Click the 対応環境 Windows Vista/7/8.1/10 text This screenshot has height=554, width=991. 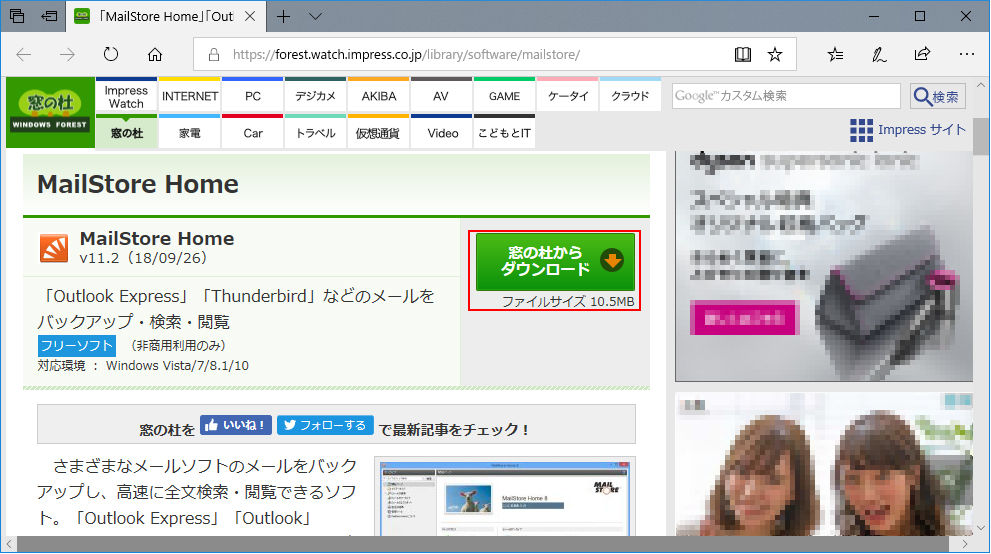point(143,365)
